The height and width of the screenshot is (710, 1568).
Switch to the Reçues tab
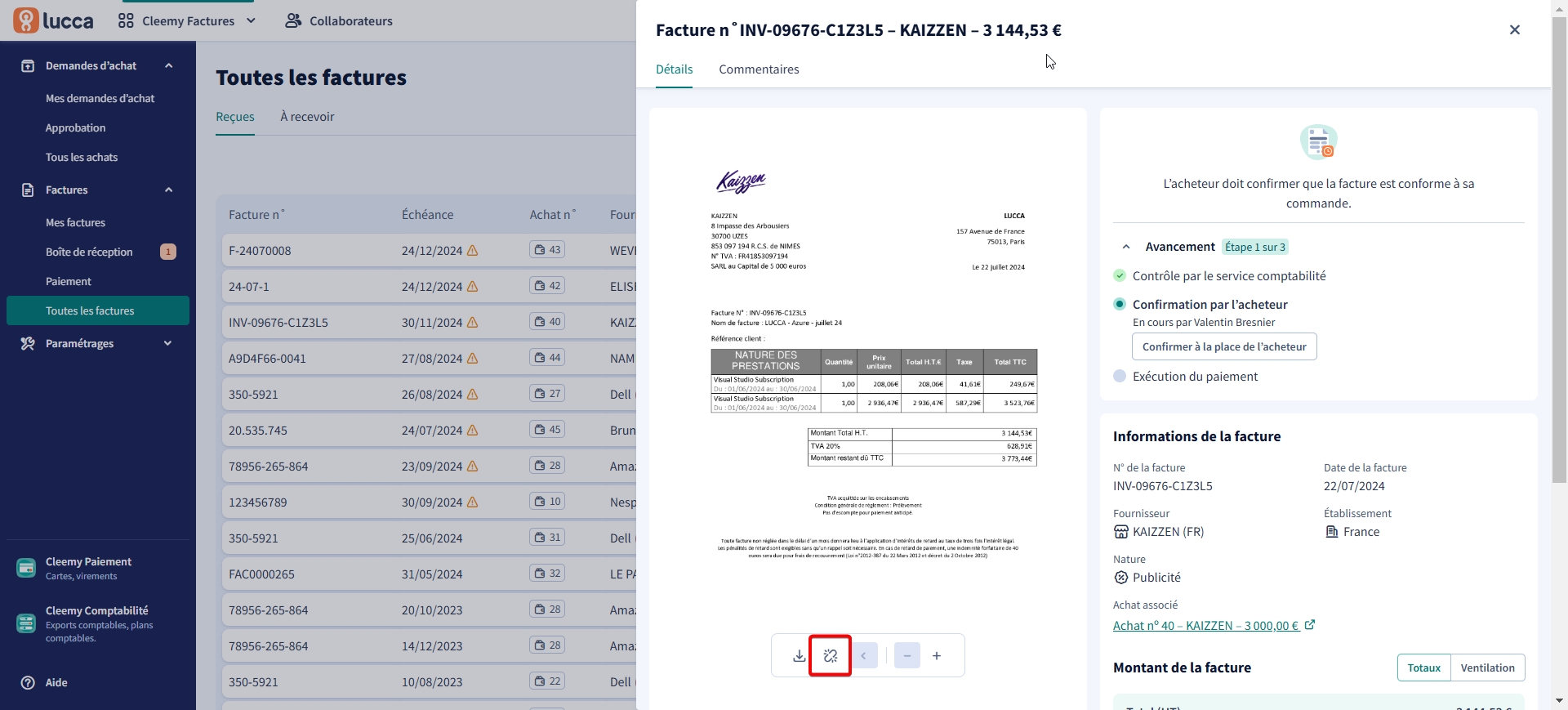click(235, 117)
